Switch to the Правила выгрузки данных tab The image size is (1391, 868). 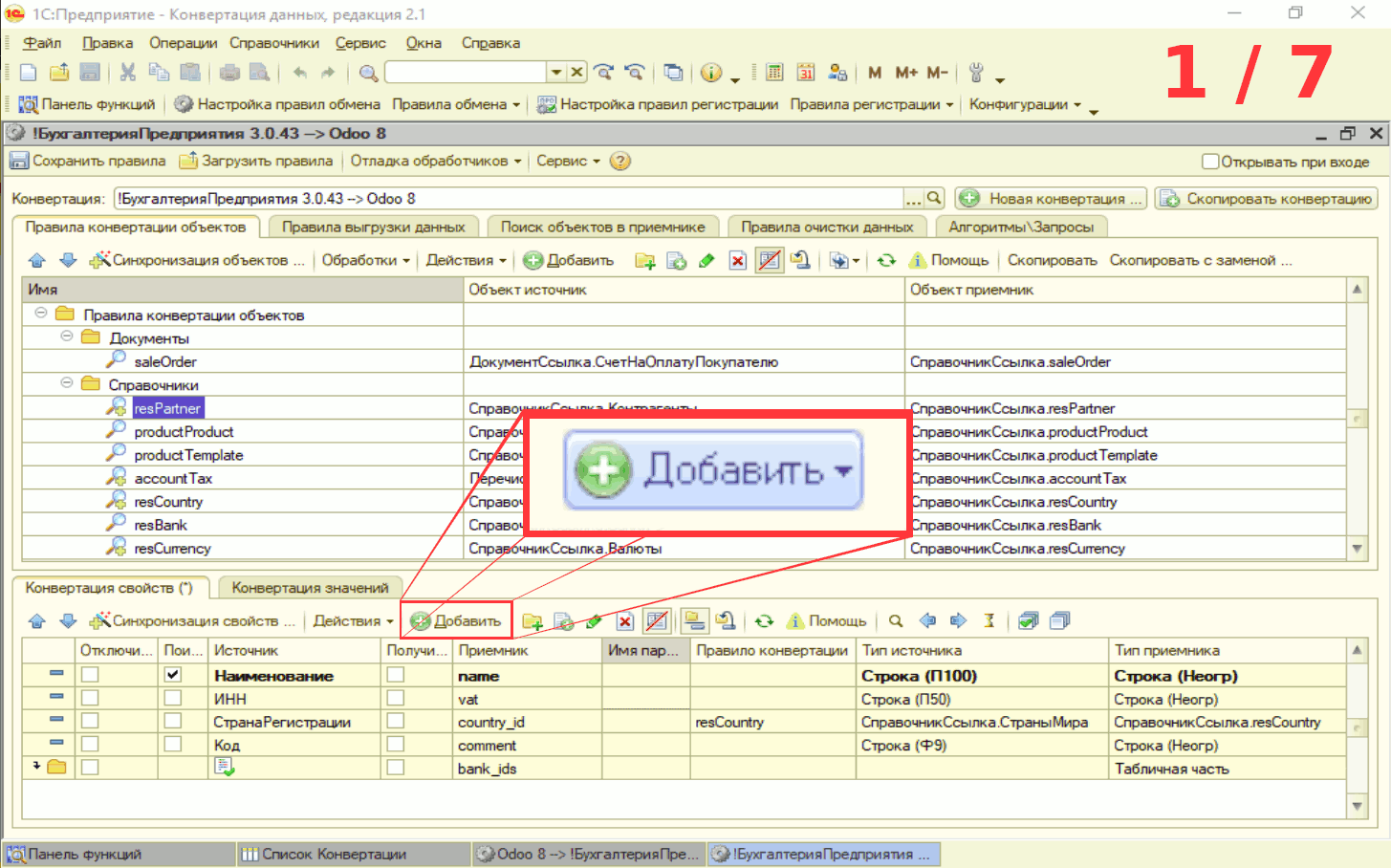[x=373, y=227]
